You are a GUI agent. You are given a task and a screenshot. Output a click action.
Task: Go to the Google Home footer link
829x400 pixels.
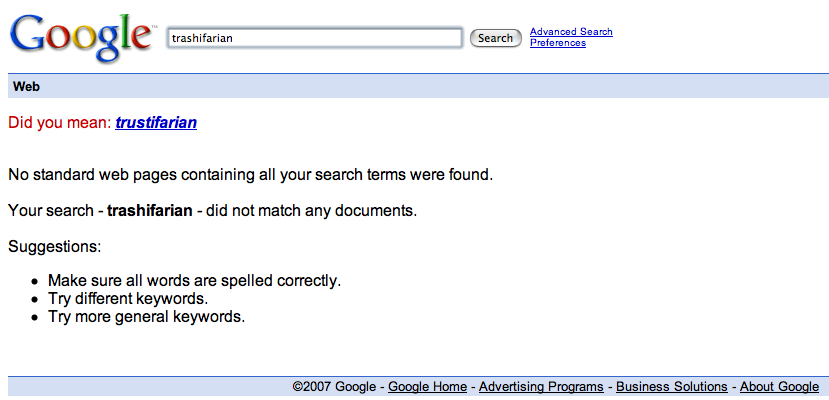tap(427, 387)
